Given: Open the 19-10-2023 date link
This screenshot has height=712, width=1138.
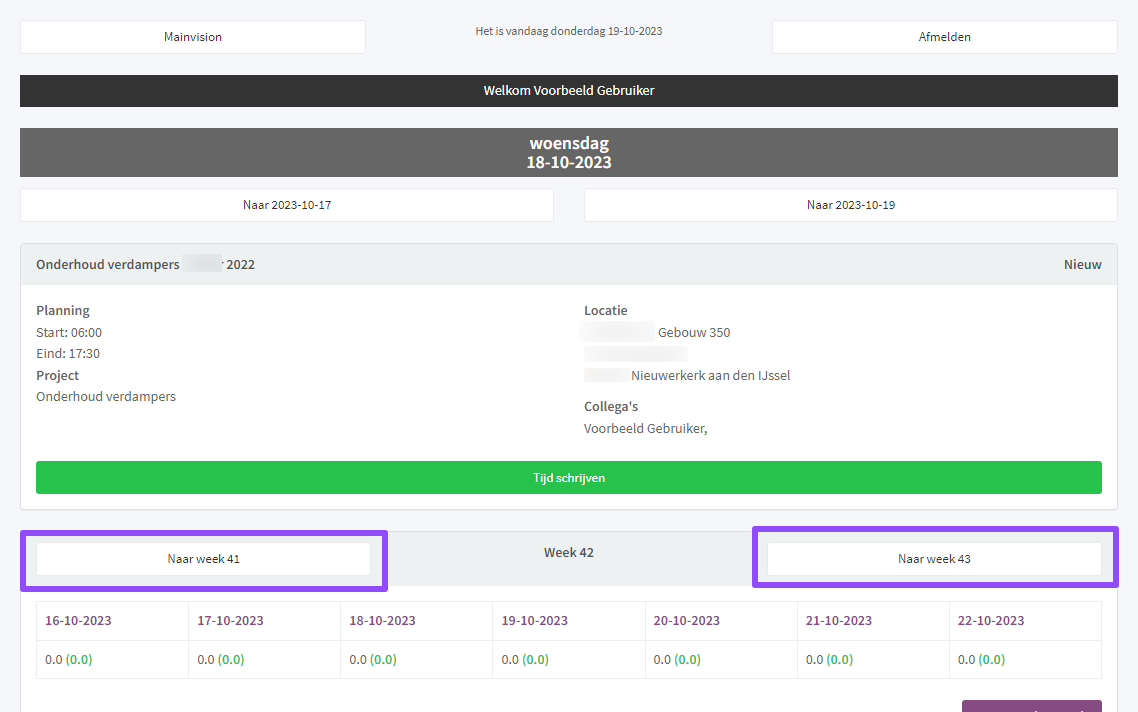Looking at the screenshot, I should pyautogui.click(x=534, y=621).
